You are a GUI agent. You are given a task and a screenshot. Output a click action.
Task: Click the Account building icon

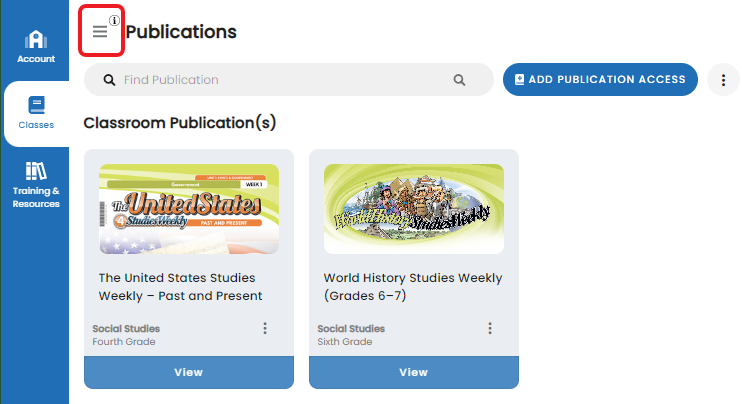tap(36, 39)
